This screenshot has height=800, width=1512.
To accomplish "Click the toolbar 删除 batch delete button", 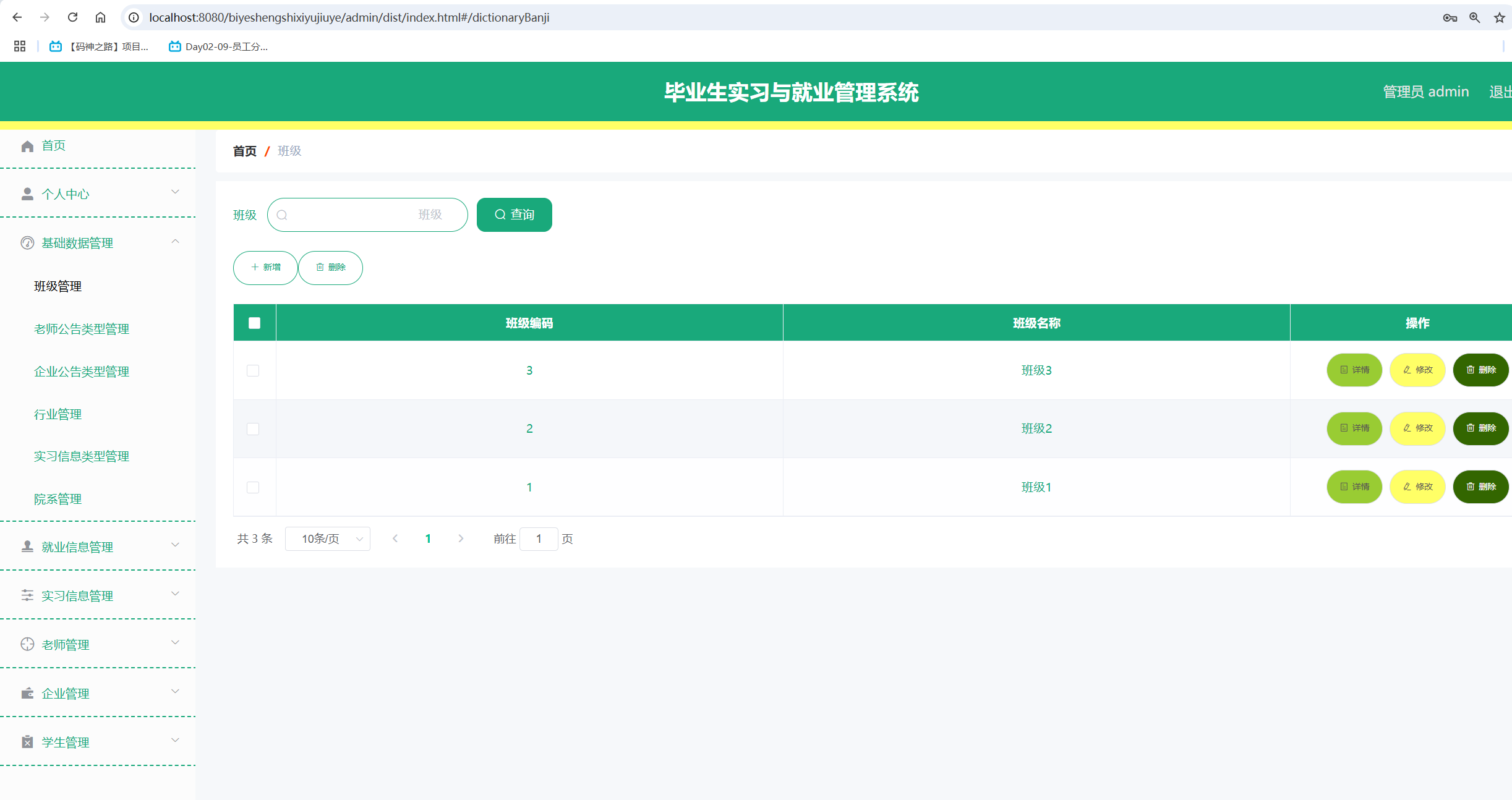I will coord(331,268).
